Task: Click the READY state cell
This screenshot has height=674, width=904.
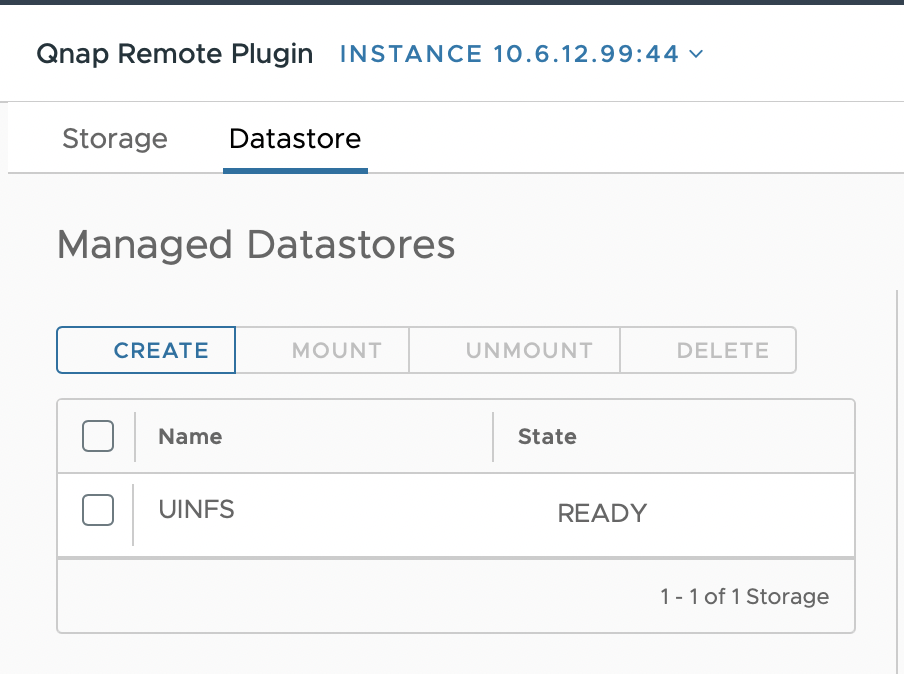Action: 602,513
